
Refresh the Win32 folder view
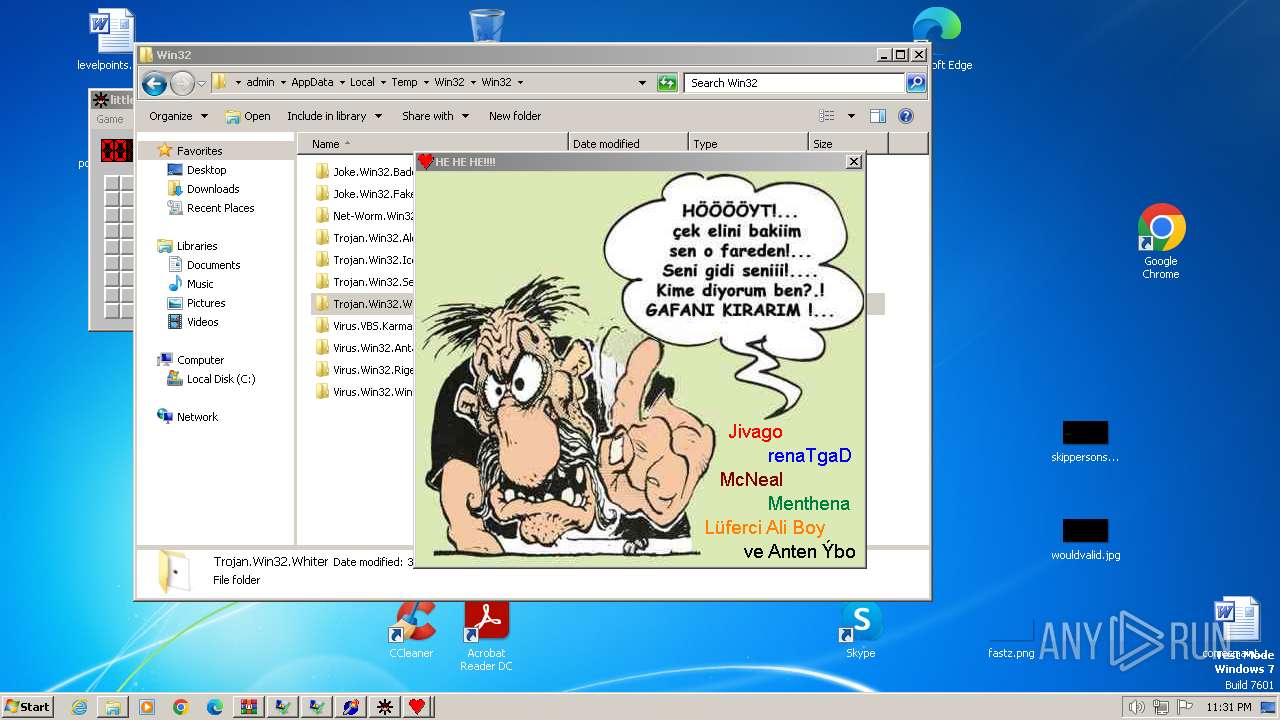[667, 83]
